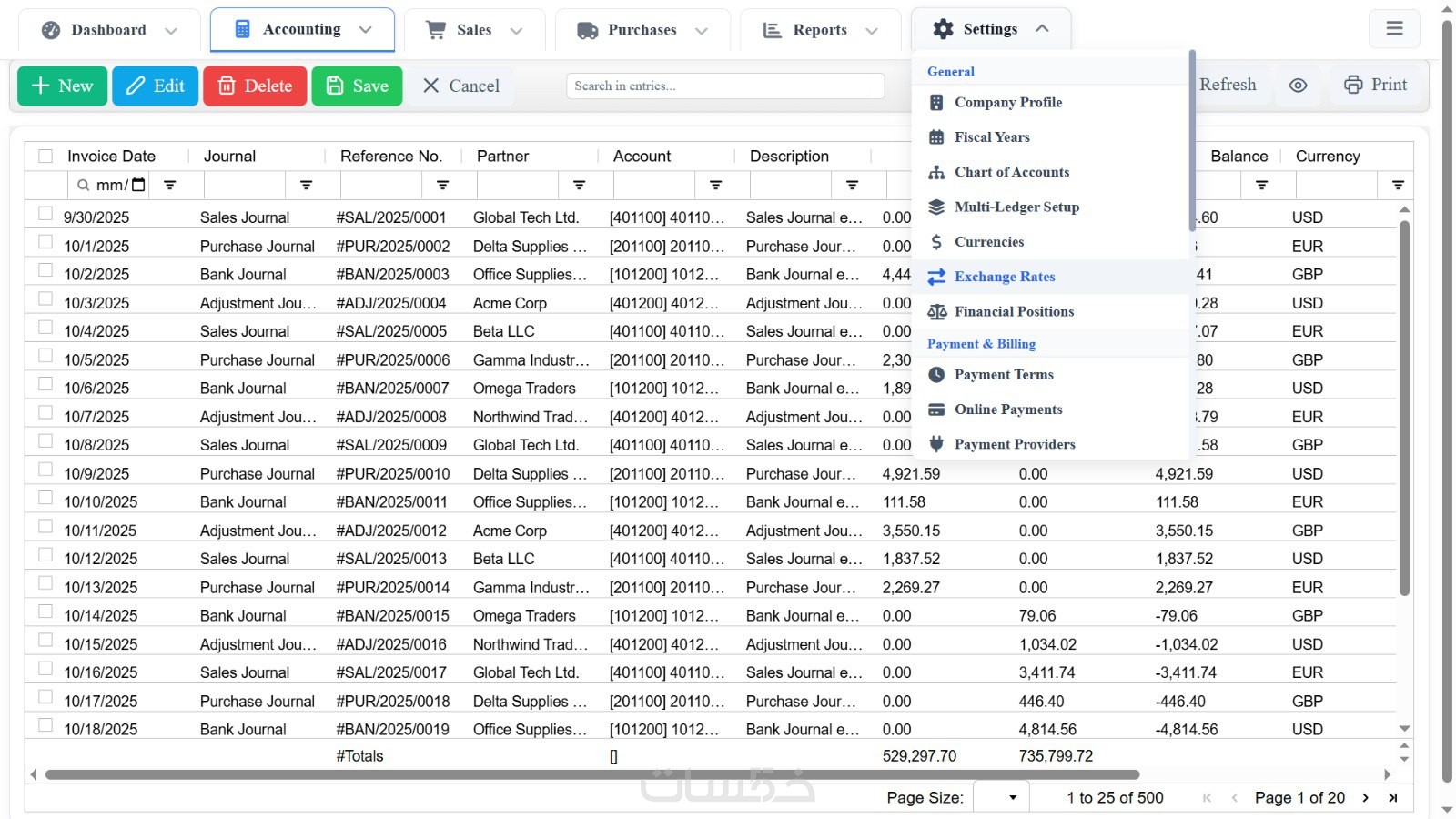Sort by the Partner column header
The width and height of the screenshot is (1456, 819).
tap(502, 157)
